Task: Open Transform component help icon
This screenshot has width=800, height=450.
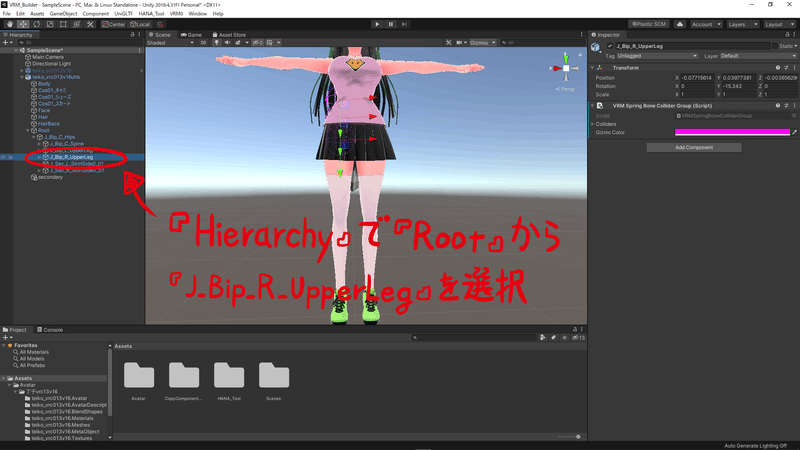Action: pos(778,68)
